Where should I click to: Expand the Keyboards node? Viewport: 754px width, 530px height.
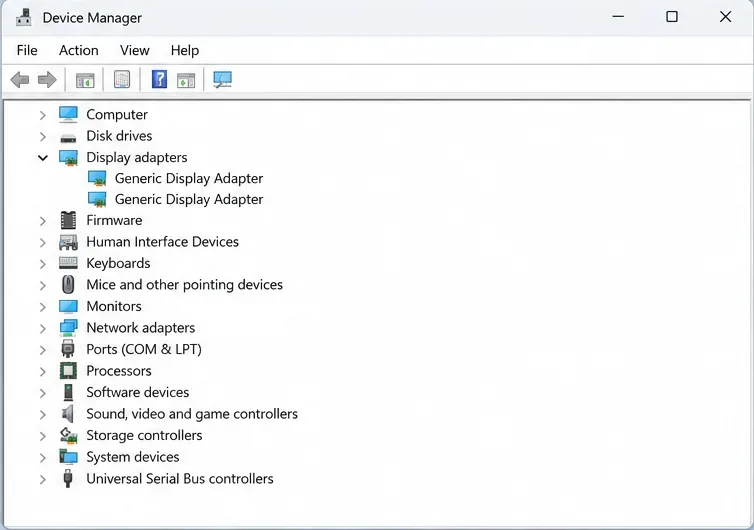(42, 264)
